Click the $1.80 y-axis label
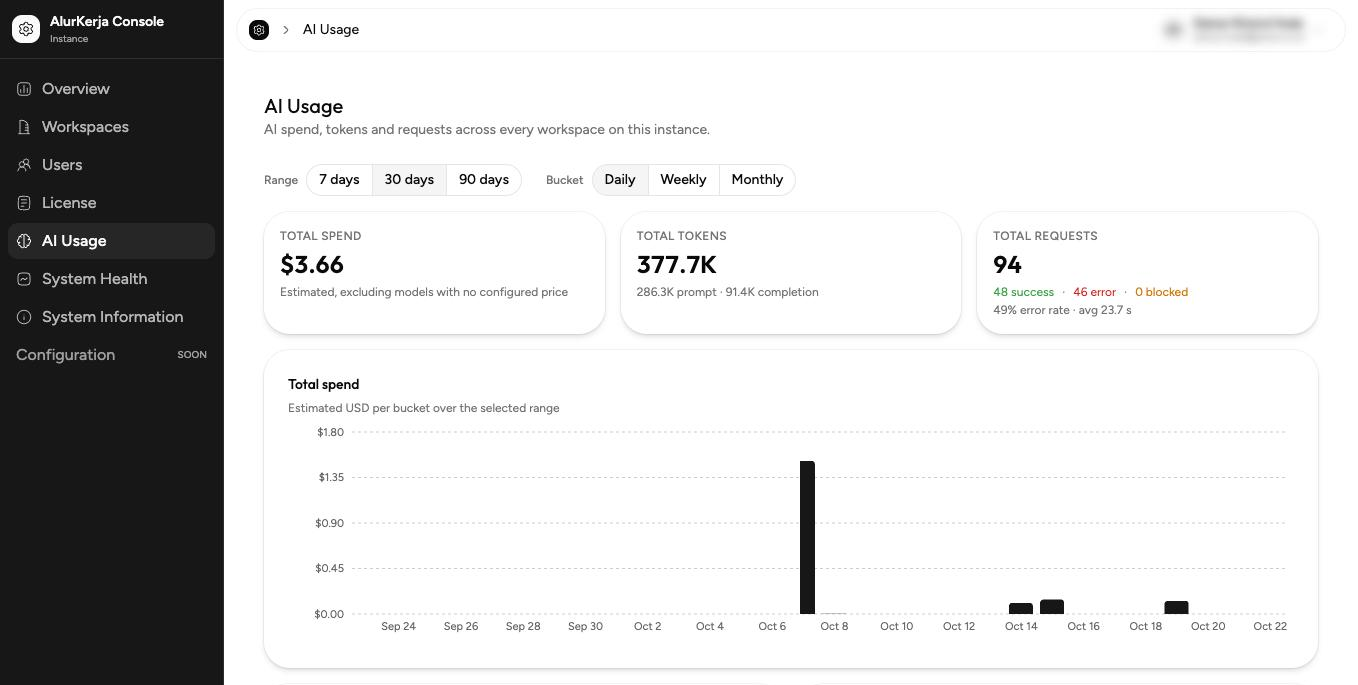Image resolution: width=1358 pixels, height=685 pixels. point(330,432)
